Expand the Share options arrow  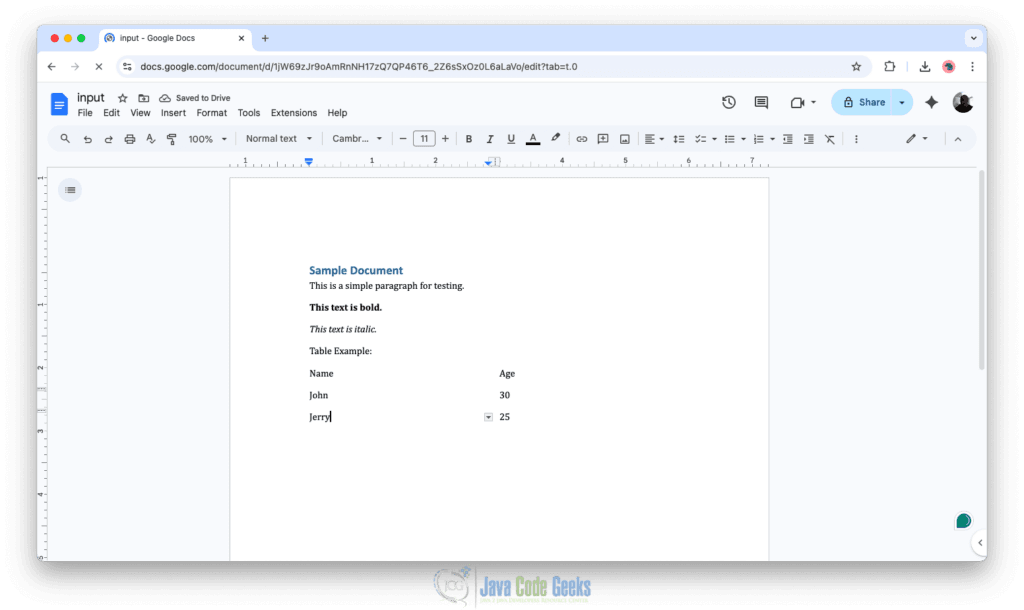tap(902, 103)
